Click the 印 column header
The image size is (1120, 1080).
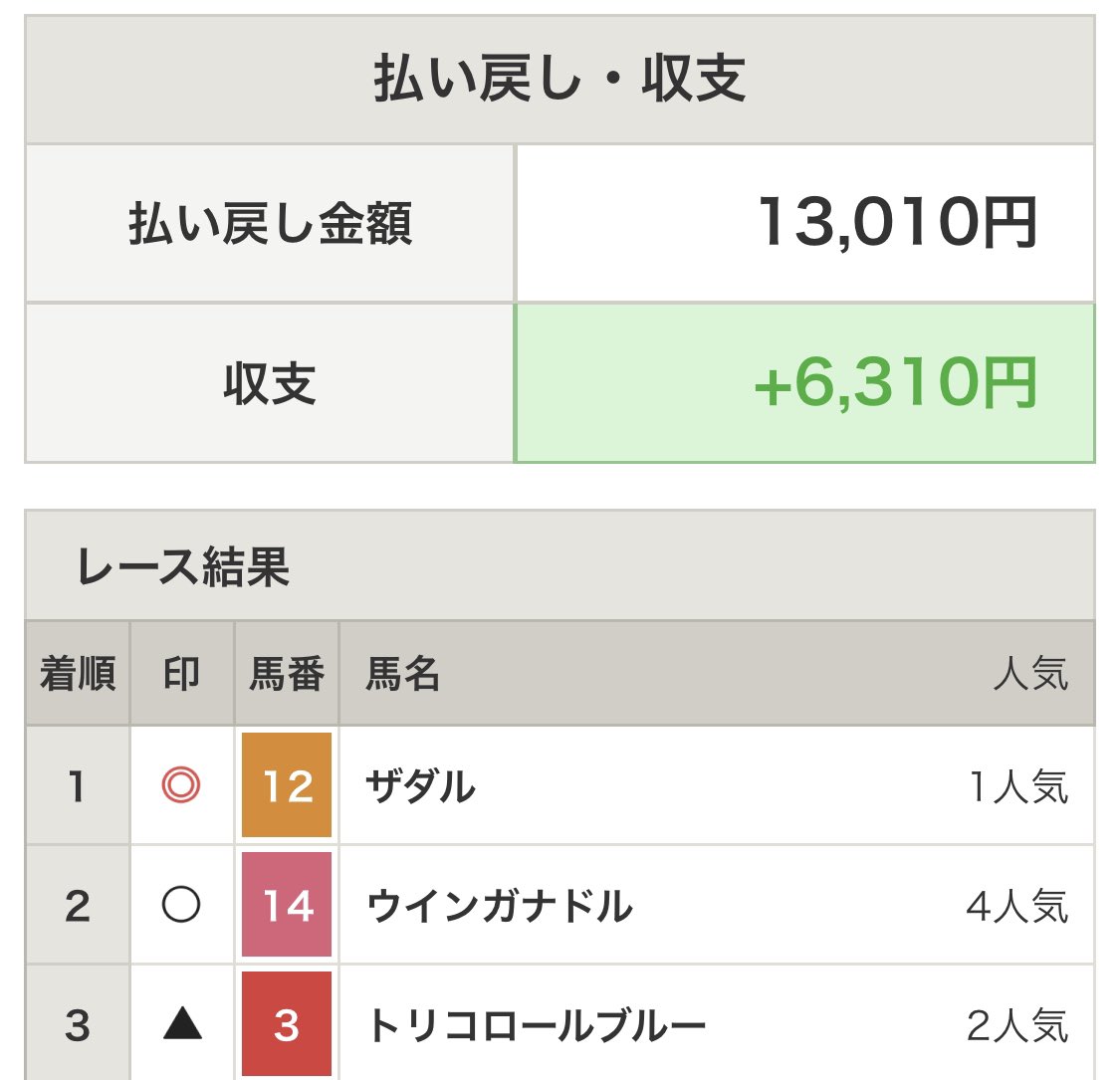pos(181,675)
